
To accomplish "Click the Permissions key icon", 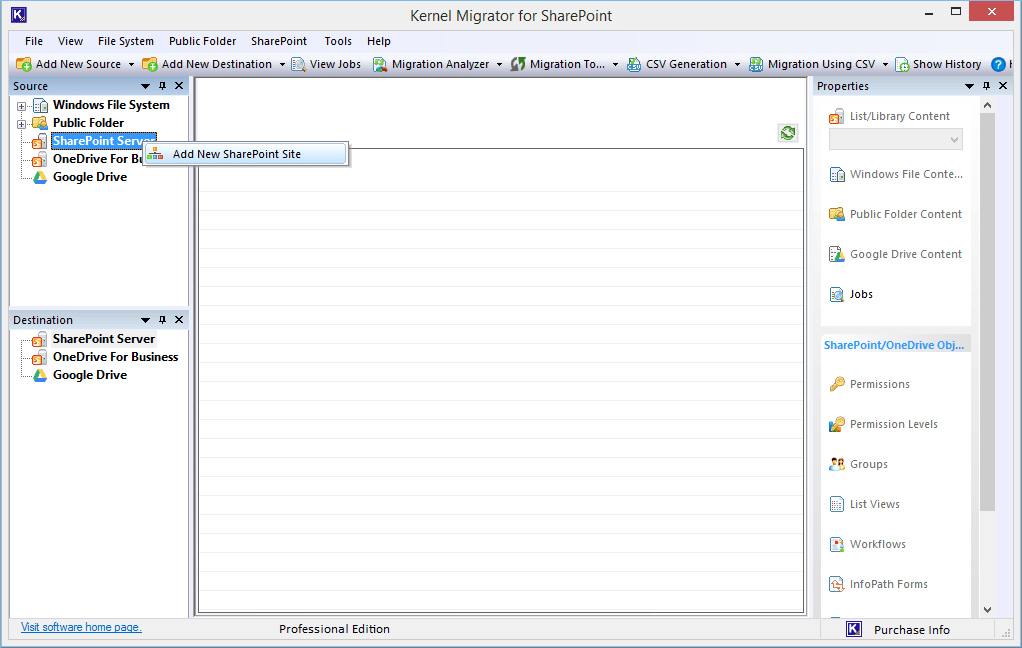I will tap(836, 384).
